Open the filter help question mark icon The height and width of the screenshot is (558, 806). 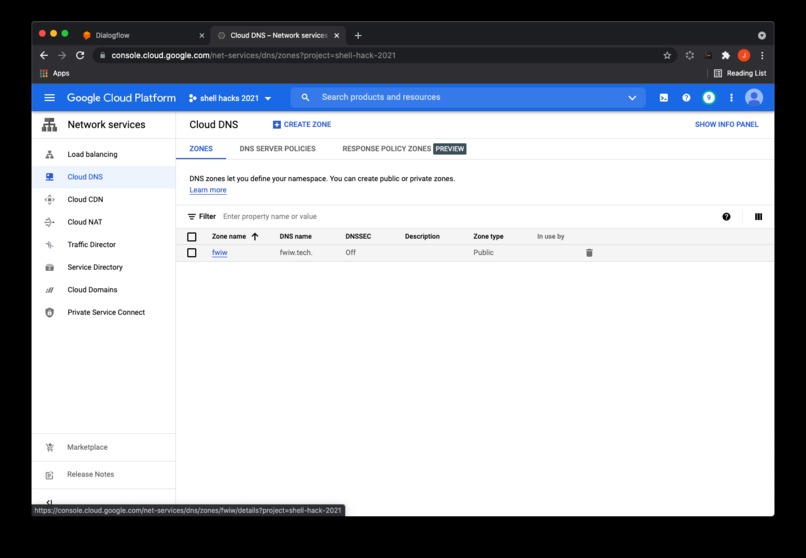coord(726,217)
